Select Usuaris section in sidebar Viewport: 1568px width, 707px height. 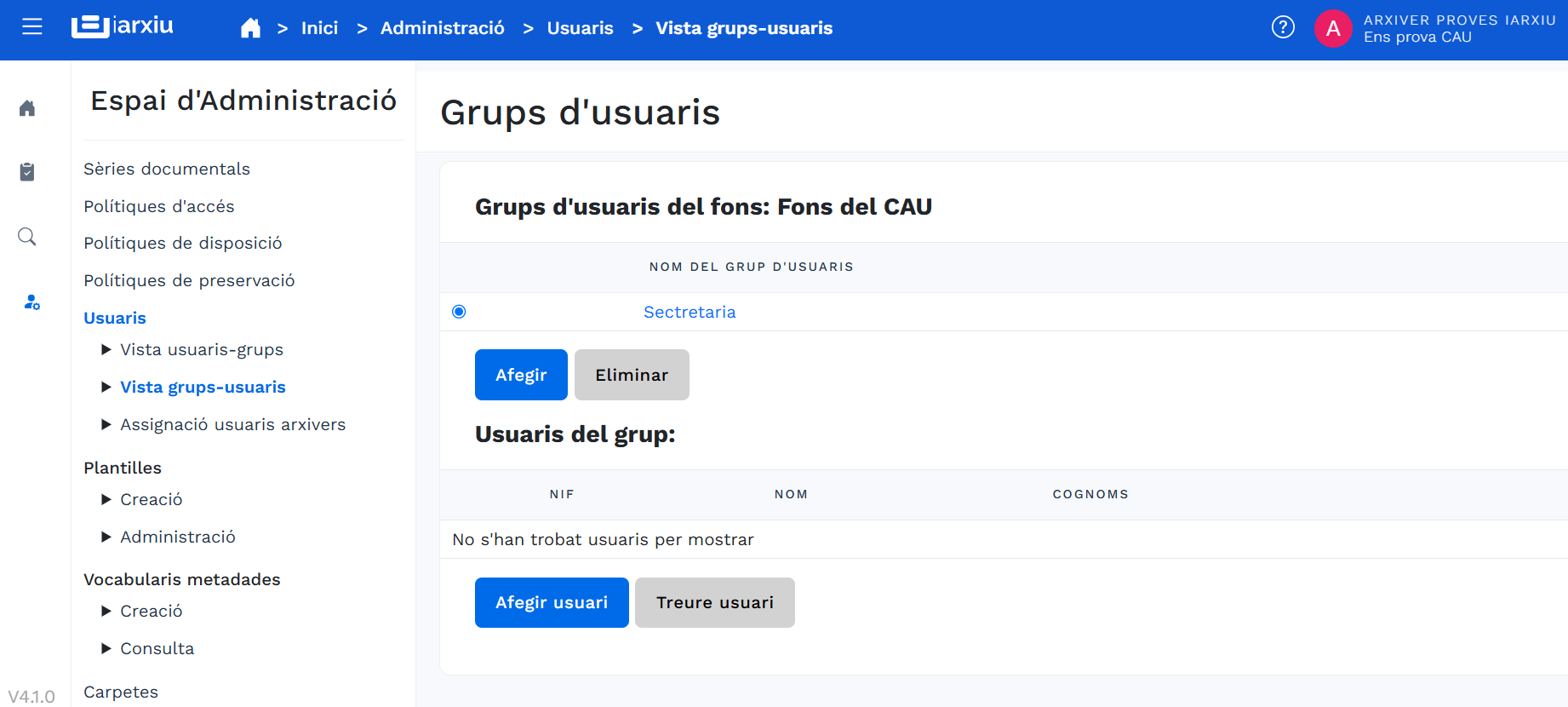[x=115, y=318]
